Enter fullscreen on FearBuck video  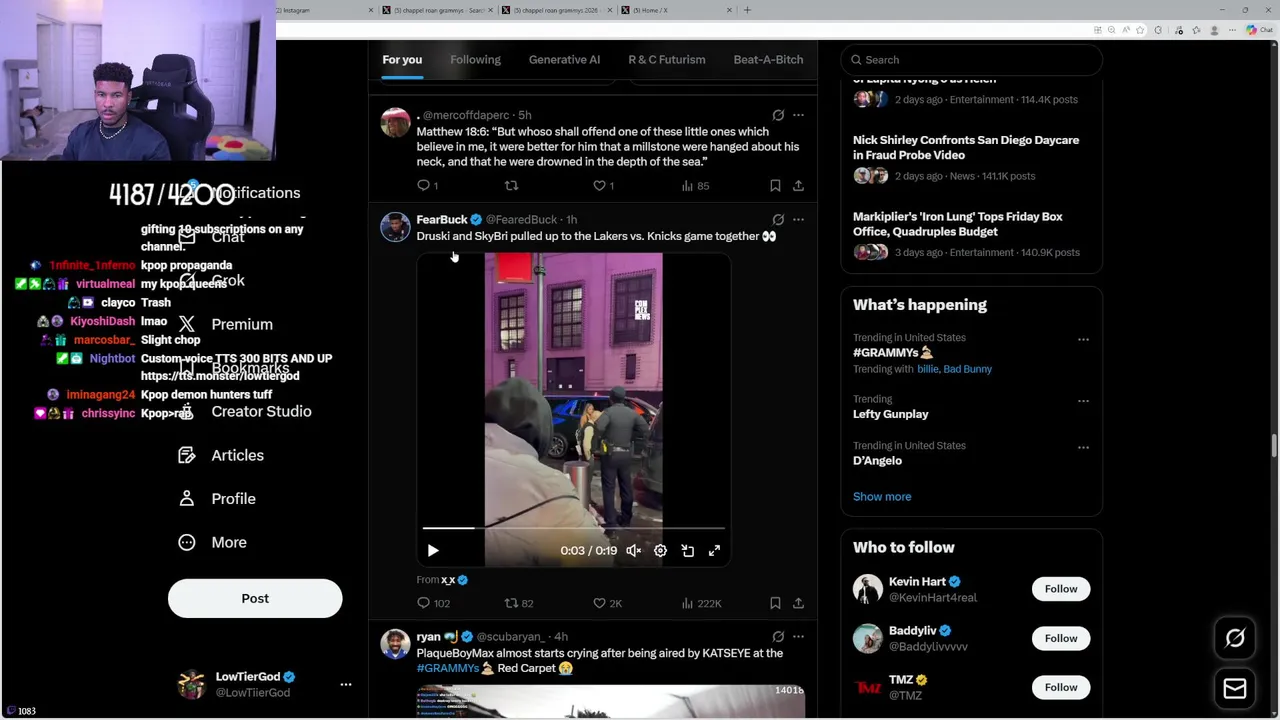[x=714, y=550]
